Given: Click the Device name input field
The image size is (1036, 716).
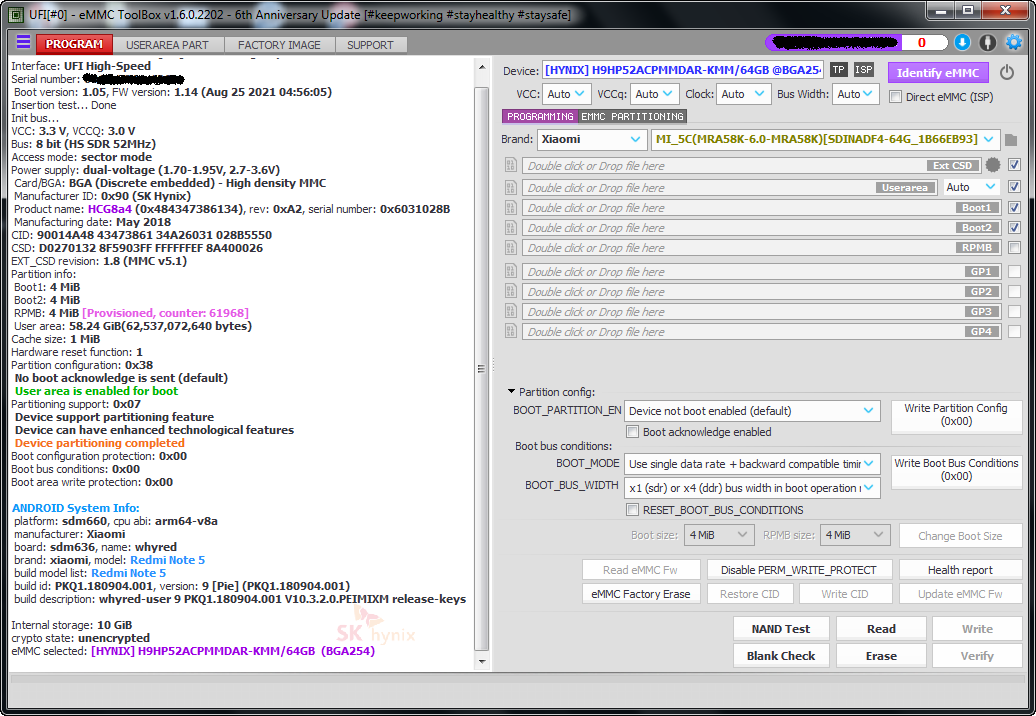Looking at the screenshot, I should point(683,70).
